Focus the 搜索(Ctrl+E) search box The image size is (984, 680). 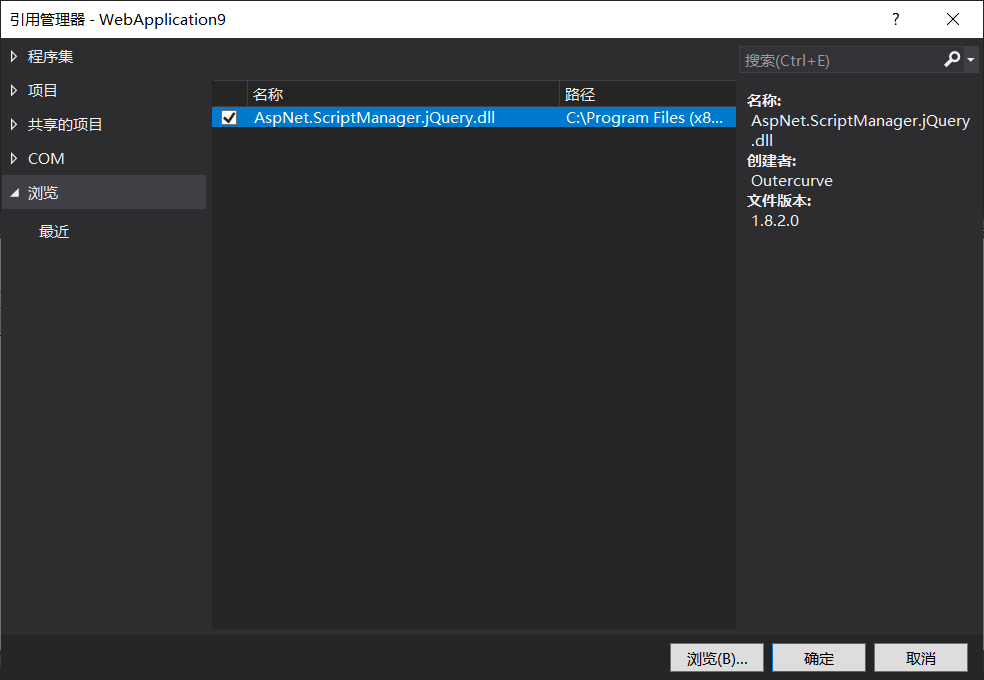[840, 60]
